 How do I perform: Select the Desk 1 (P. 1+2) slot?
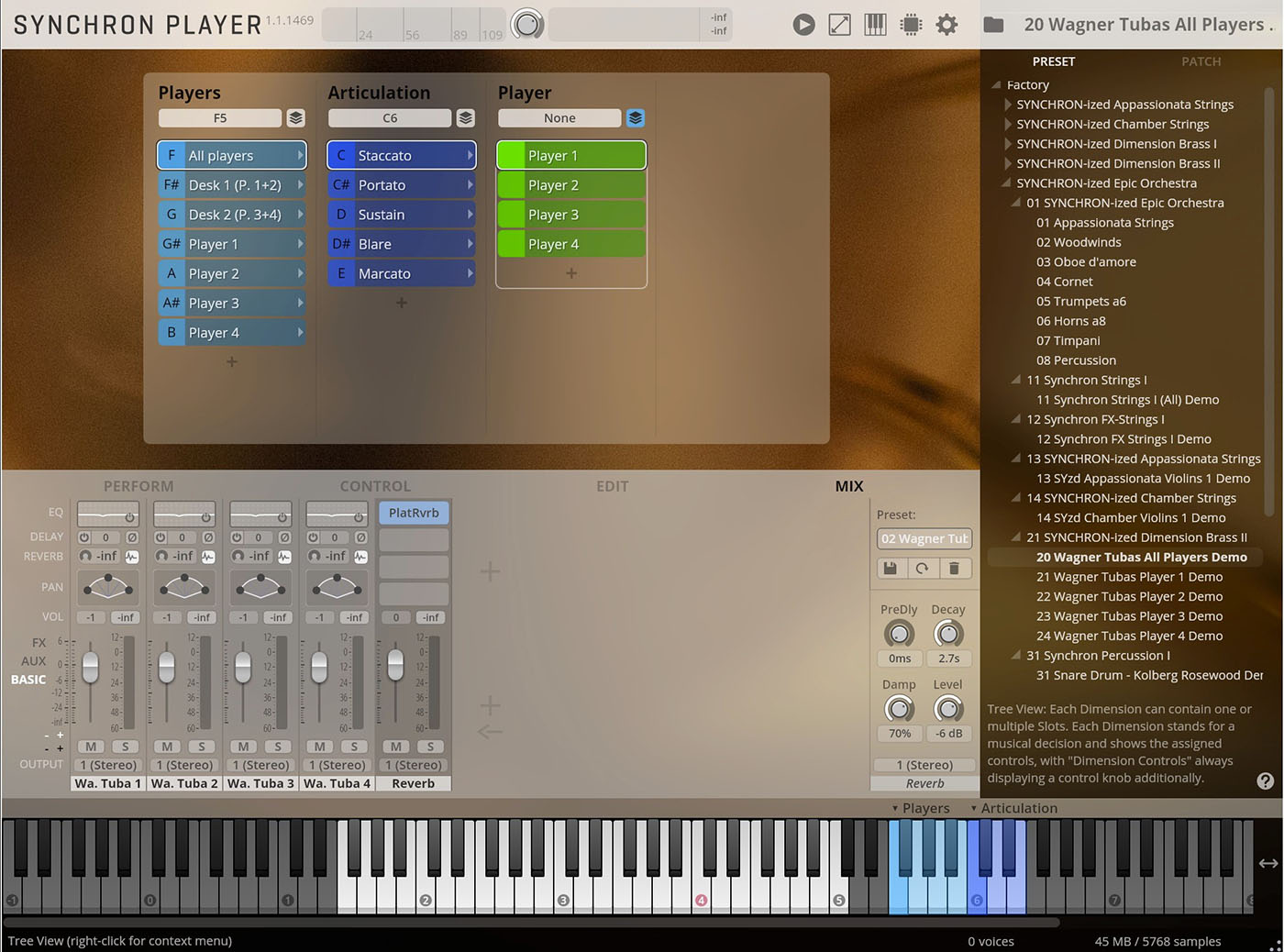click(x=231, y=185)
